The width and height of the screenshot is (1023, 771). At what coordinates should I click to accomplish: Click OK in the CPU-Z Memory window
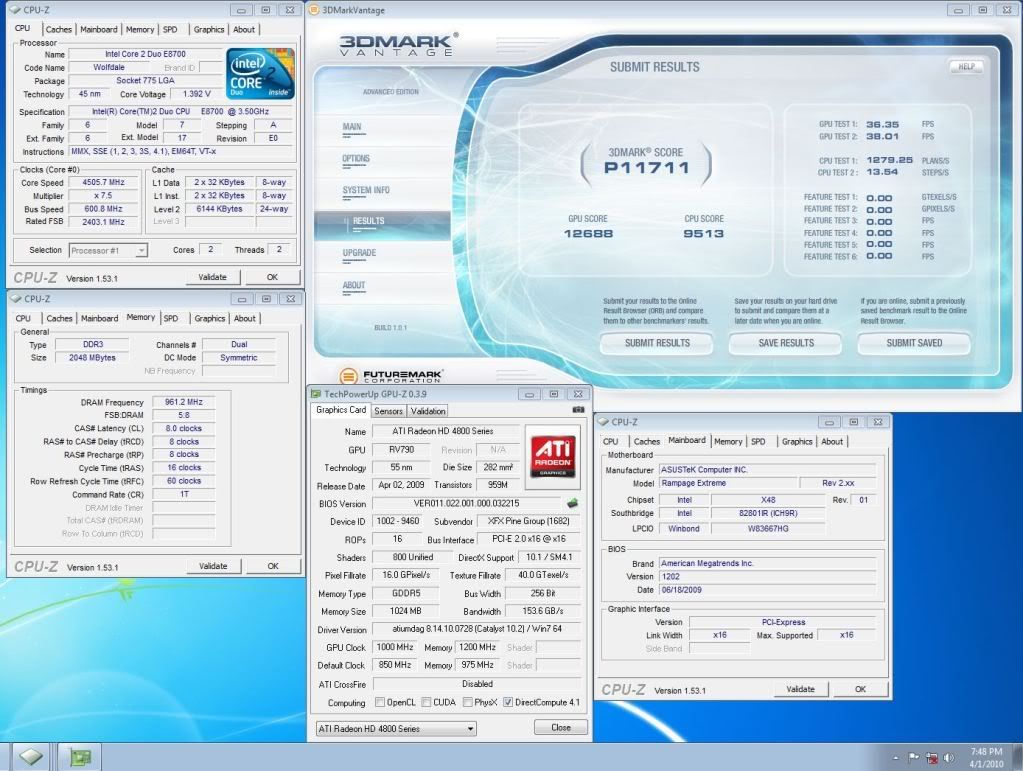[273, 566]
